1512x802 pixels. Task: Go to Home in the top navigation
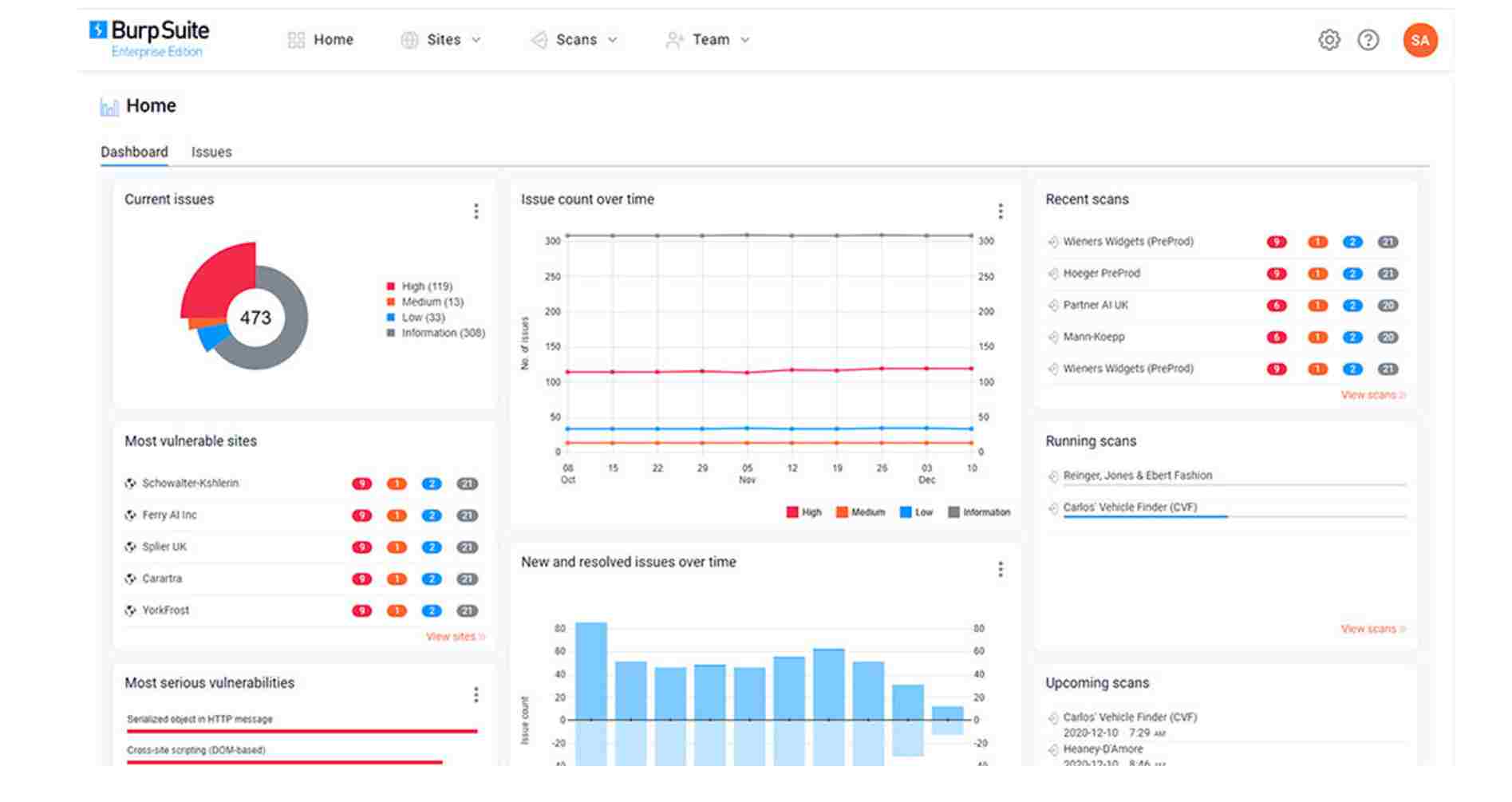click(x=334, y=40)
